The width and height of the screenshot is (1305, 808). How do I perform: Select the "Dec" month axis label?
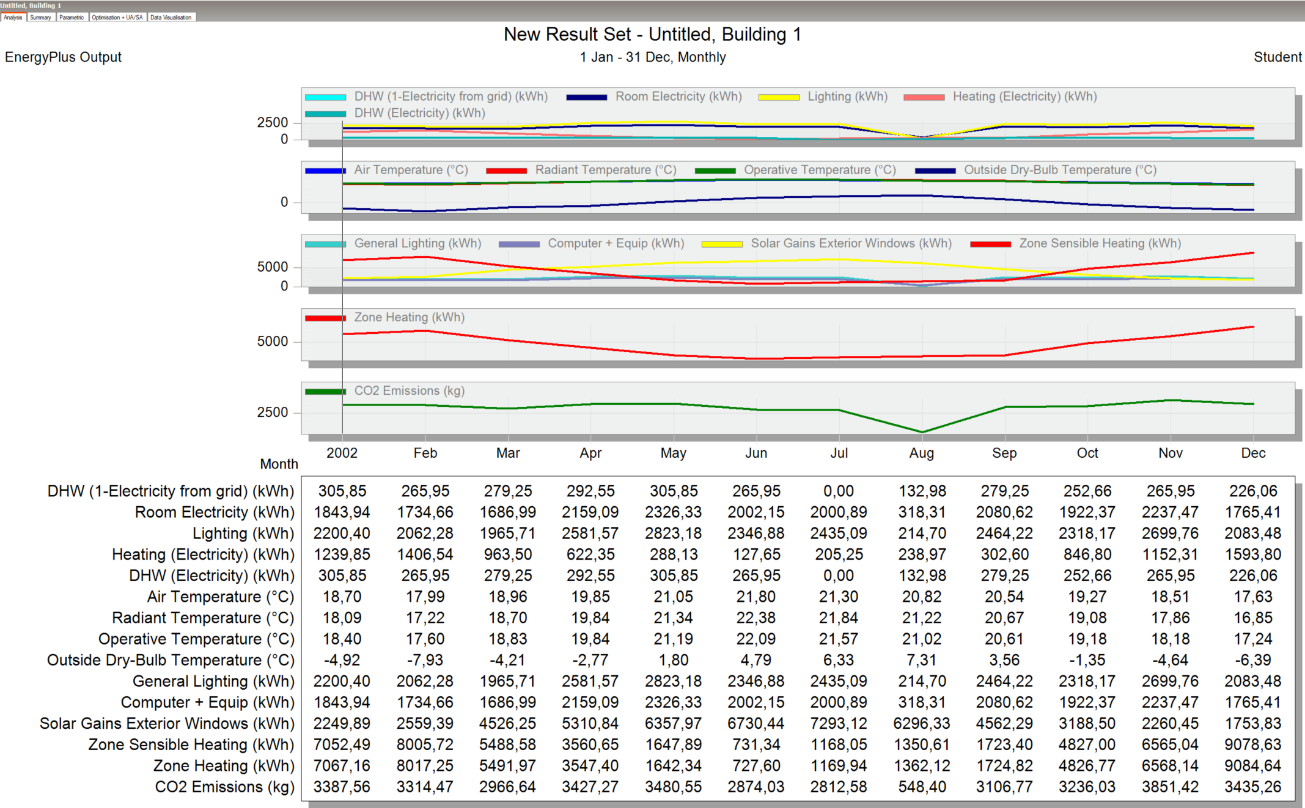click(1253, 453)
